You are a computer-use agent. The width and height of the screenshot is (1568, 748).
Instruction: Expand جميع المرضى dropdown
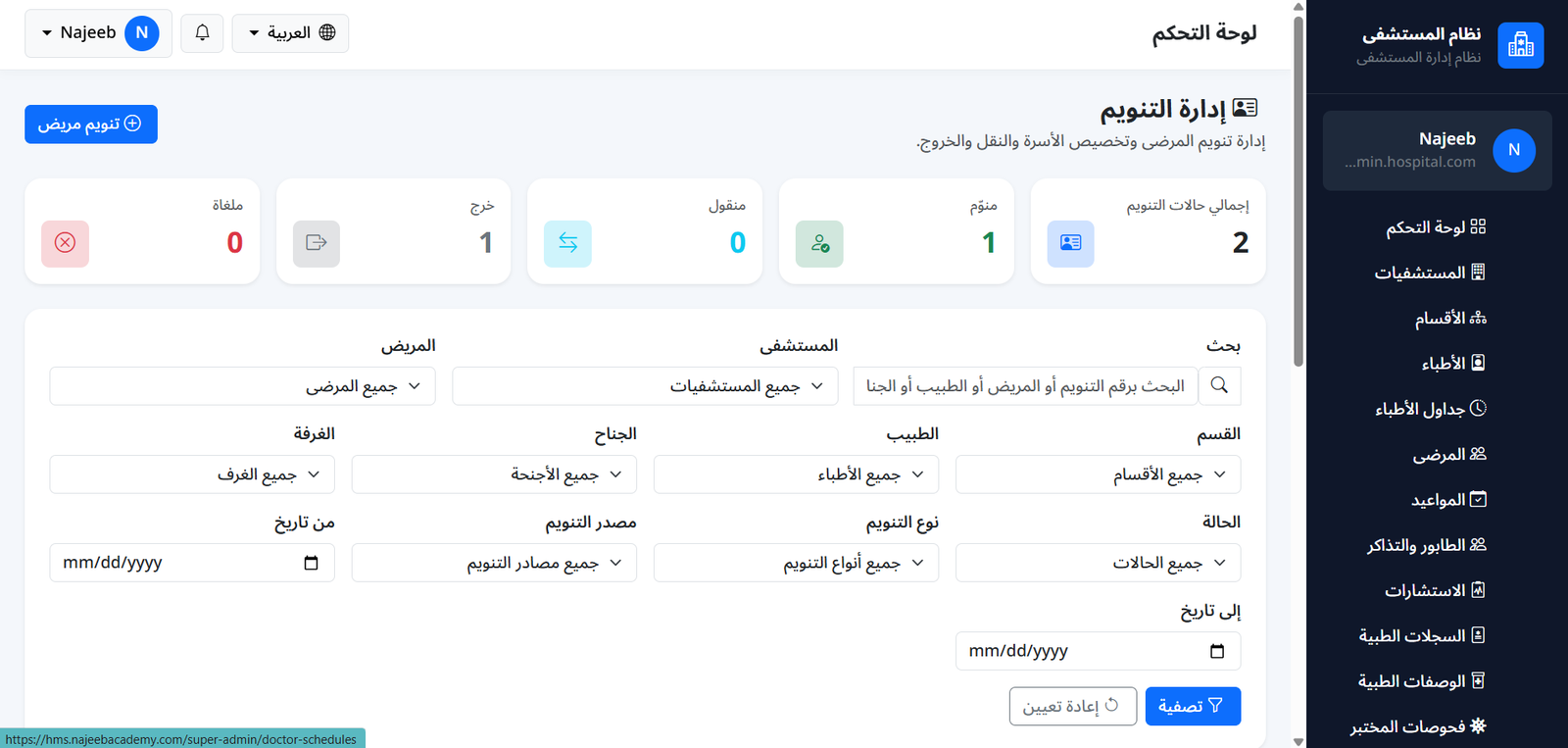(x=242, y=386)
